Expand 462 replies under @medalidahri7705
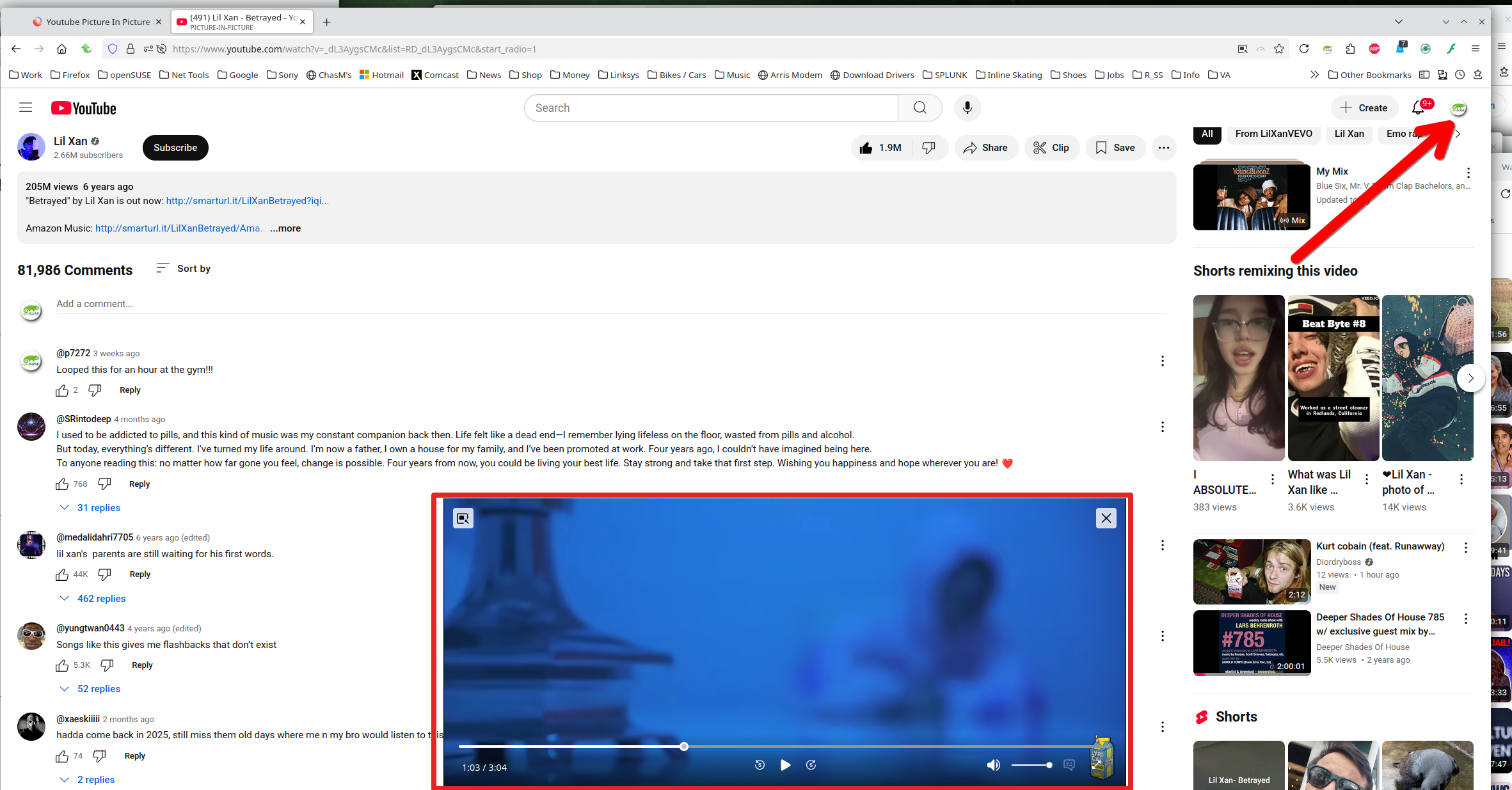 click(93, 599)
